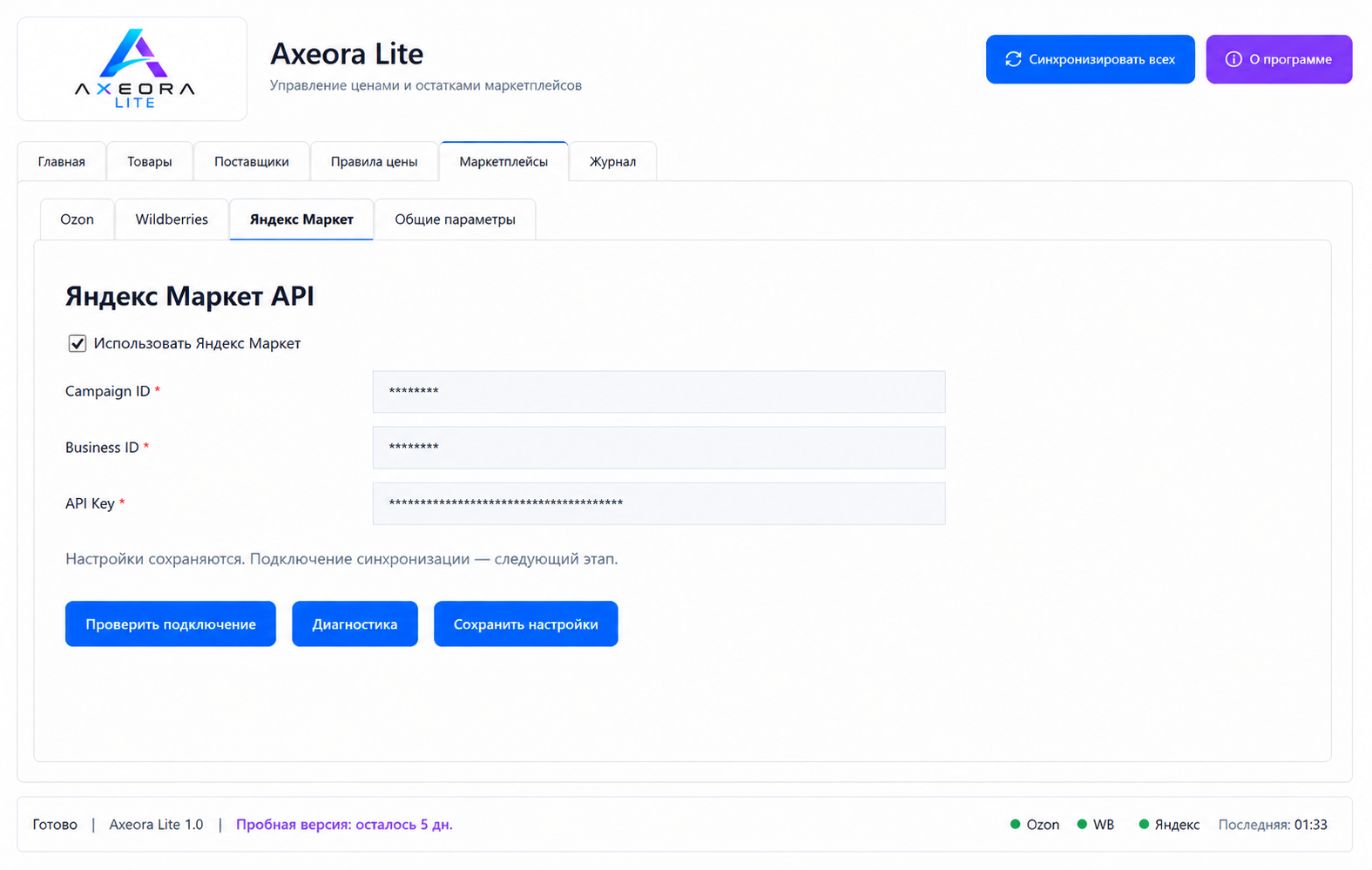Select the Маркетплейсы tab
The height and width of the screenshot is (870, 1372).
tap(504, 161)
